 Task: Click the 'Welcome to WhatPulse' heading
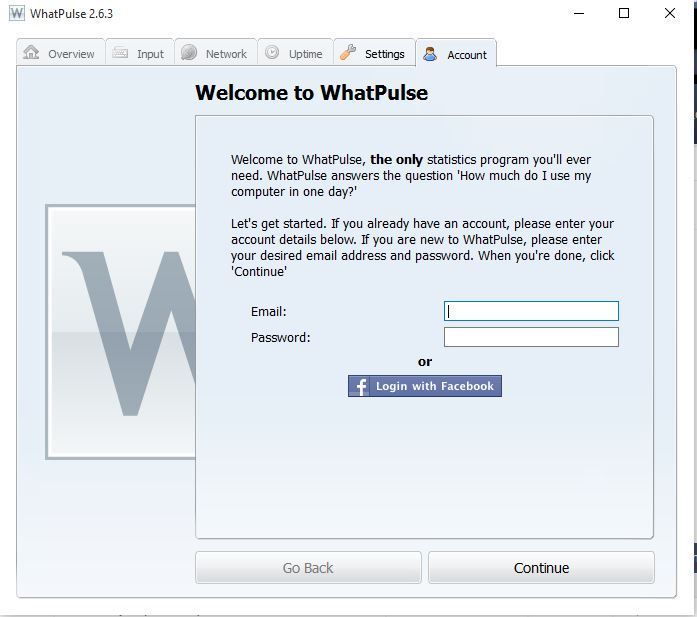[312, 93]
